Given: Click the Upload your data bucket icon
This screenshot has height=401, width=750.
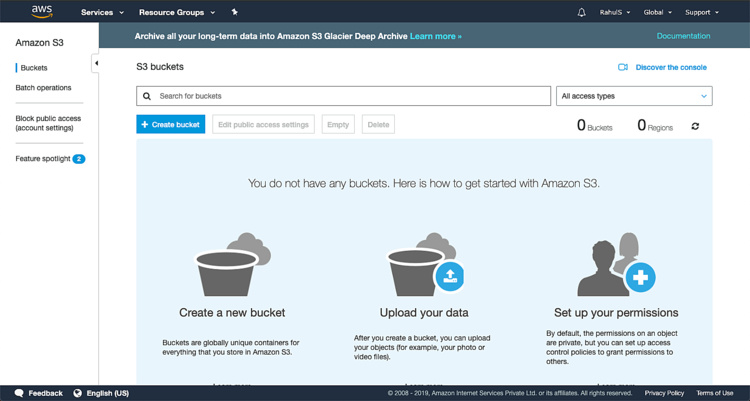Looking at the screenshot, I should click(x=427, y=264).
